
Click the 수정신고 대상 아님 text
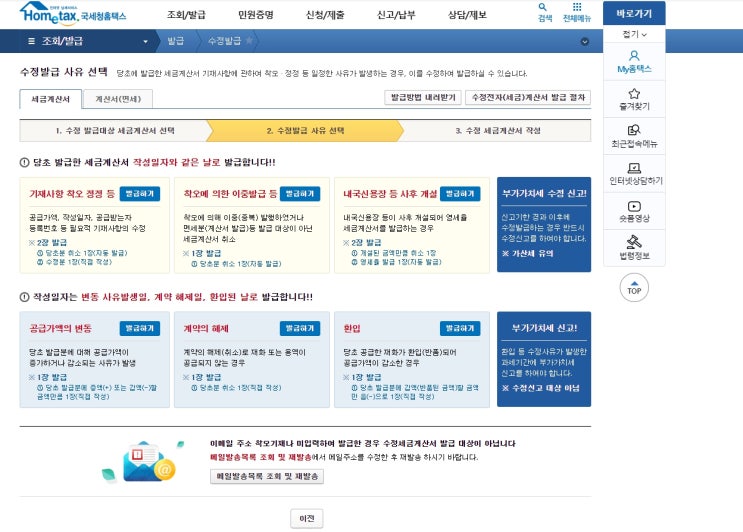(x=541, y=388)
